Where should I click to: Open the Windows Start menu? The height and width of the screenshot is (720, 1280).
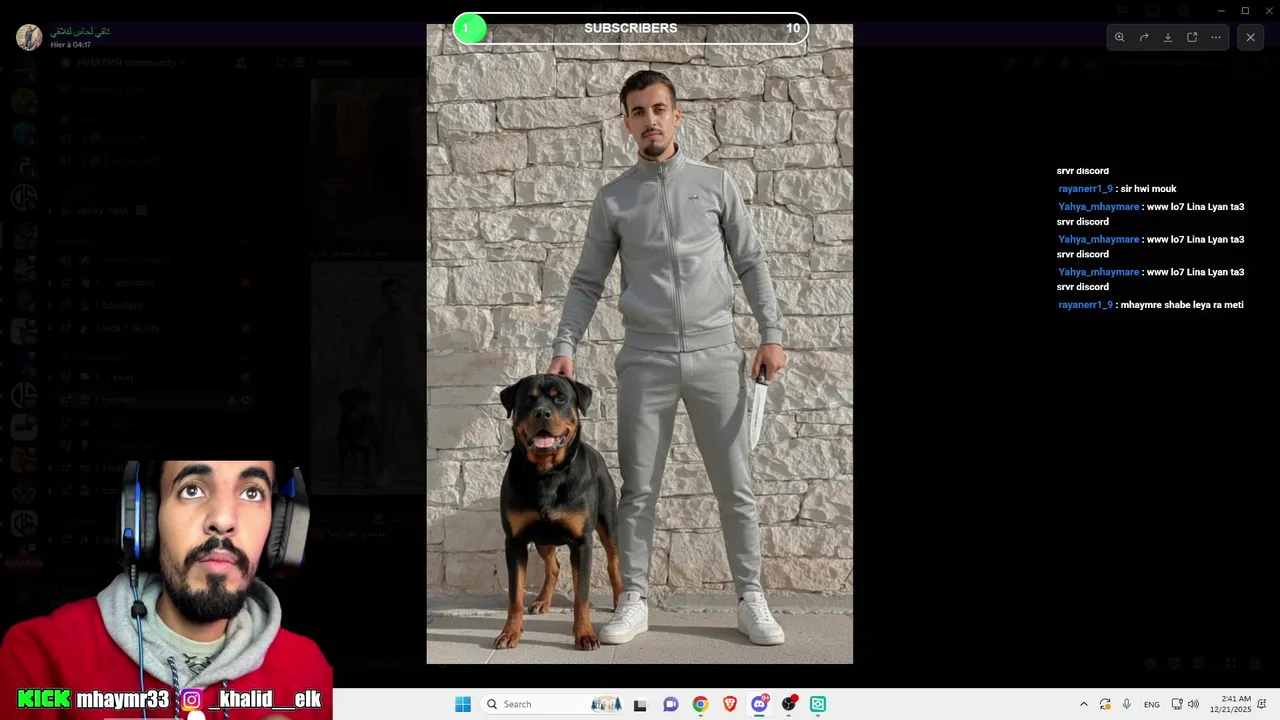tap(463, 704)
